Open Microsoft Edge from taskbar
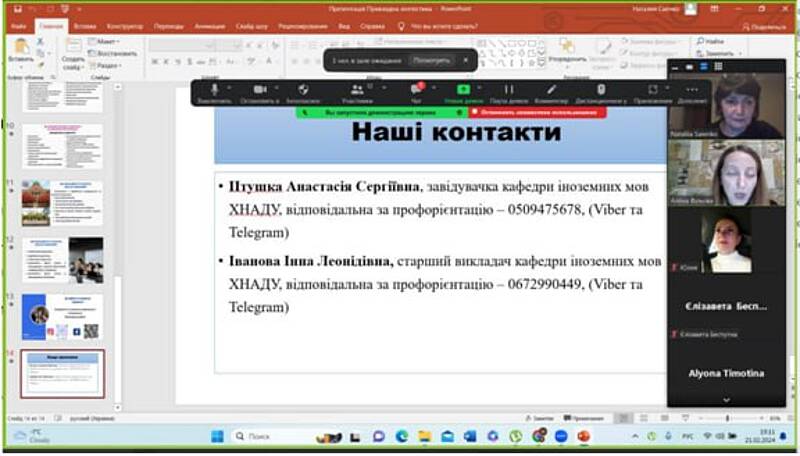The image size is (800, 456). (402, 437)
